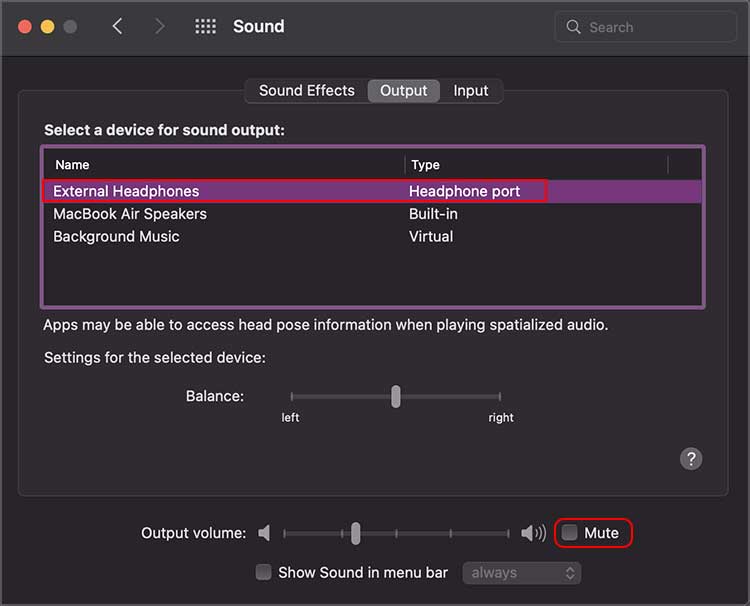Image resolution: width=750 pixels, height=606 pixels.
Task: Toggle Show Sound in menu bar
Action: pos(264,573)
